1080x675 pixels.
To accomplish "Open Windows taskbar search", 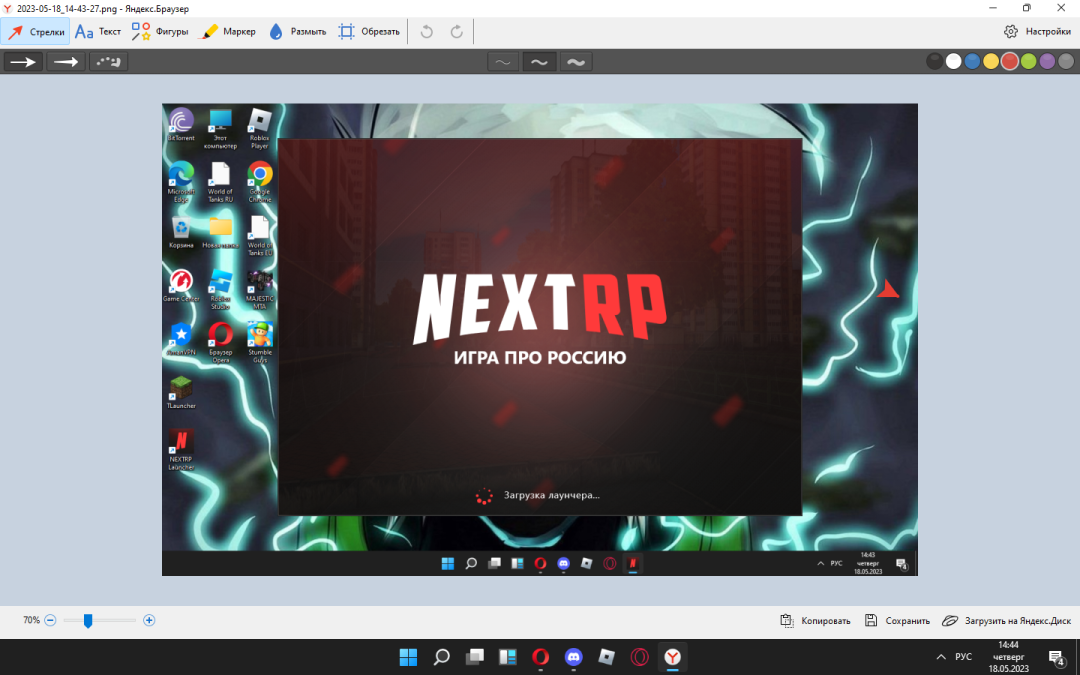I will [442, 657].
